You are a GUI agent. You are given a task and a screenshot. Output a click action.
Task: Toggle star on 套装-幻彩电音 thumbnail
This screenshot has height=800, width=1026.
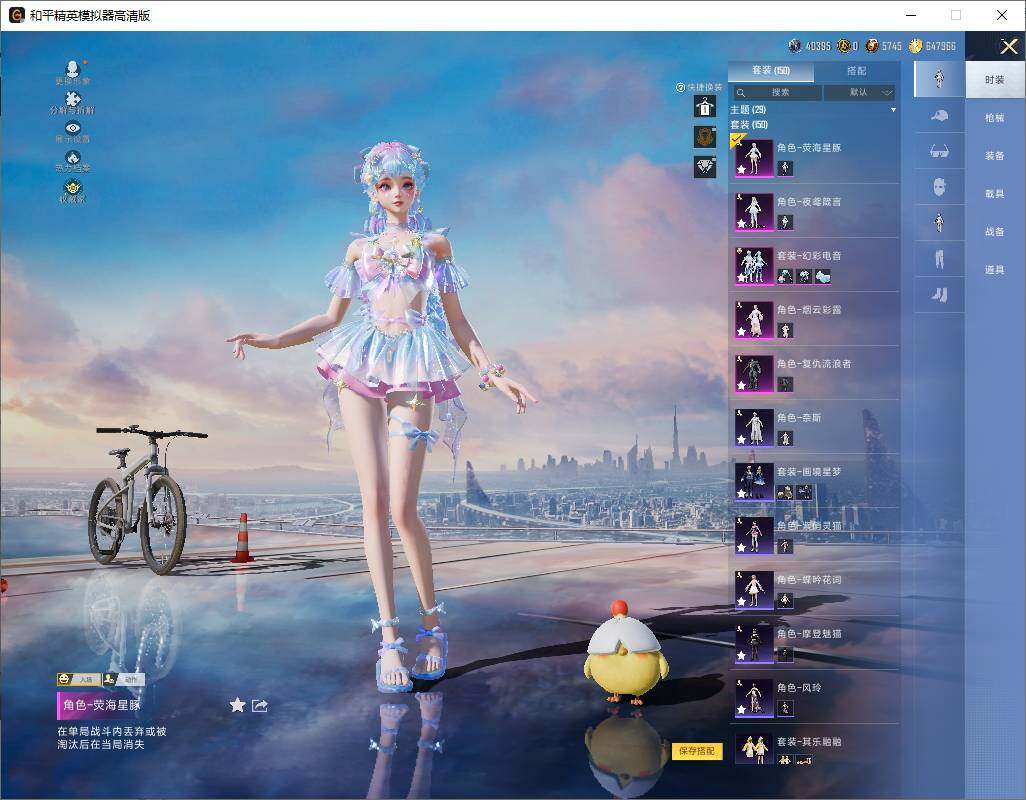[x=741, y=278]
